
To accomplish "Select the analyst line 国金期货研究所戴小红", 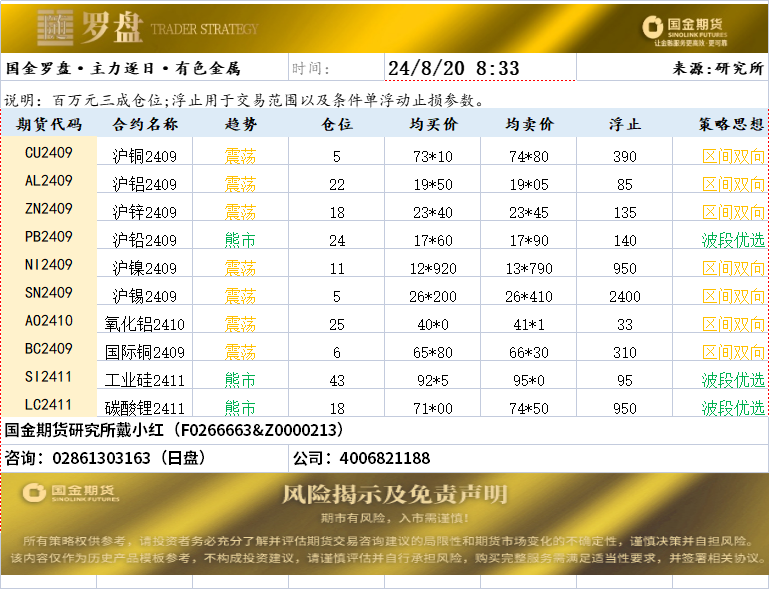I will tap(384, 430).
